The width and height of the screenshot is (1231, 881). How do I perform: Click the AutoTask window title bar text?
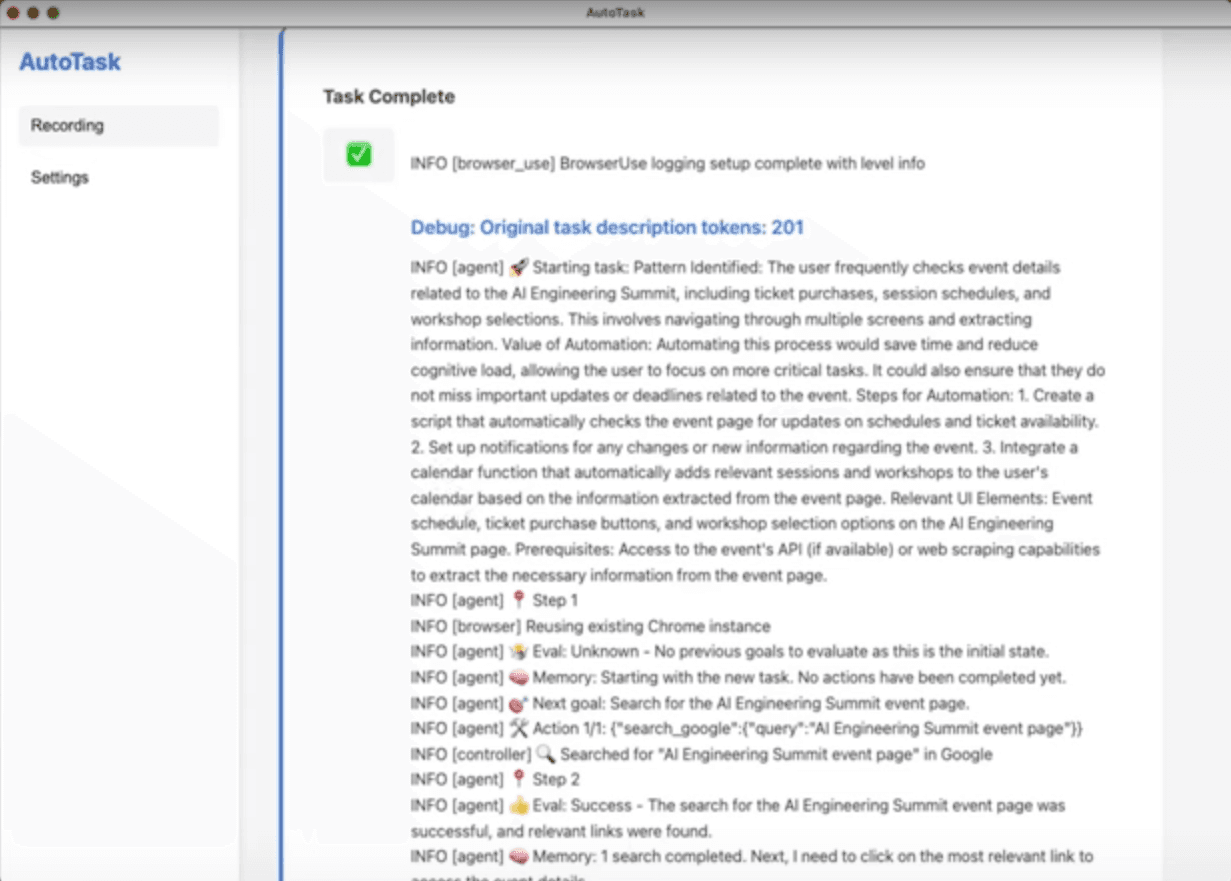click(616, 13)
